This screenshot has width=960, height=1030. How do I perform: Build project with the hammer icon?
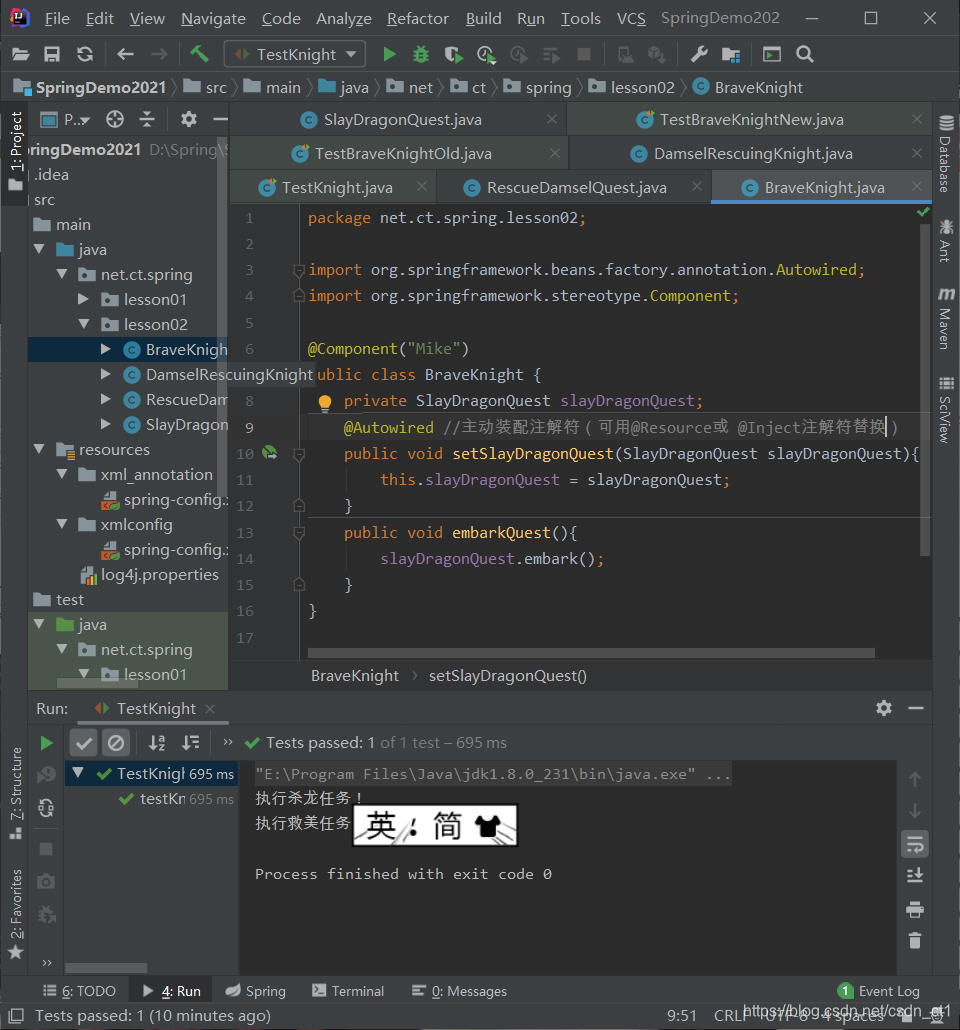coord(200,54)
